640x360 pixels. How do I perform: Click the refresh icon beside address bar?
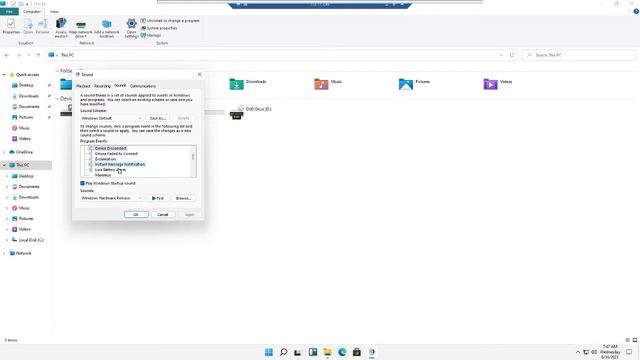coord(512,55)
